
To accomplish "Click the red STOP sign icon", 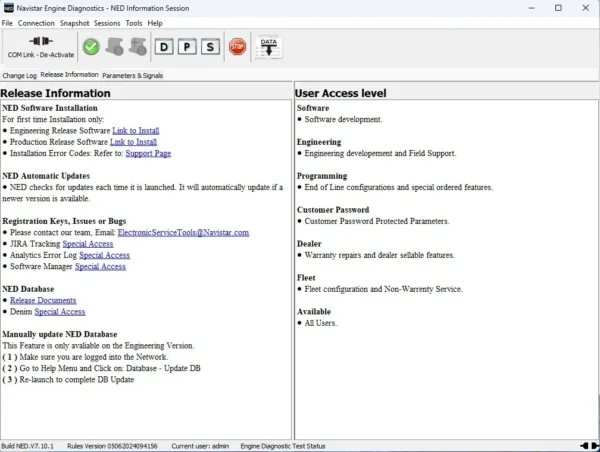I will point(237,47).
